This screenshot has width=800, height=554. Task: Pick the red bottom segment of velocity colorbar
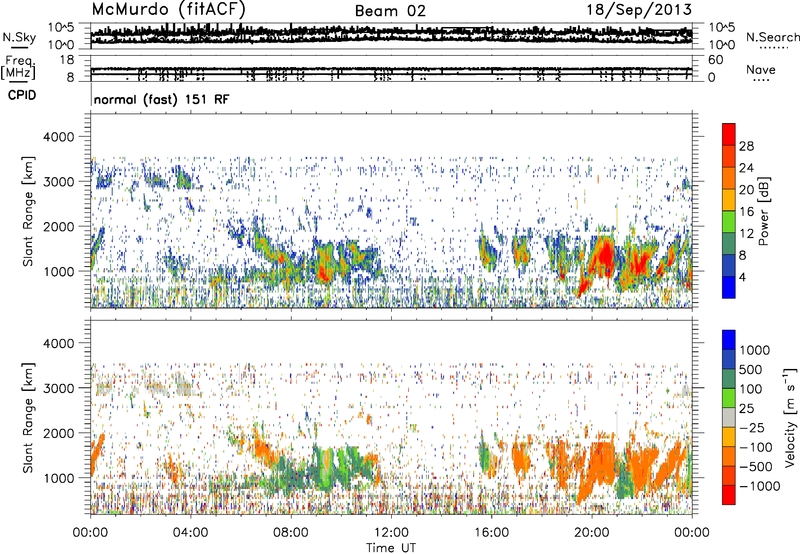point(729,495)
